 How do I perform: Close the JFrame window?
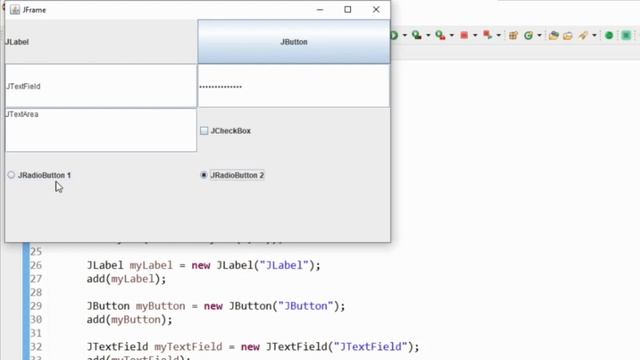[x=376, y=9]
